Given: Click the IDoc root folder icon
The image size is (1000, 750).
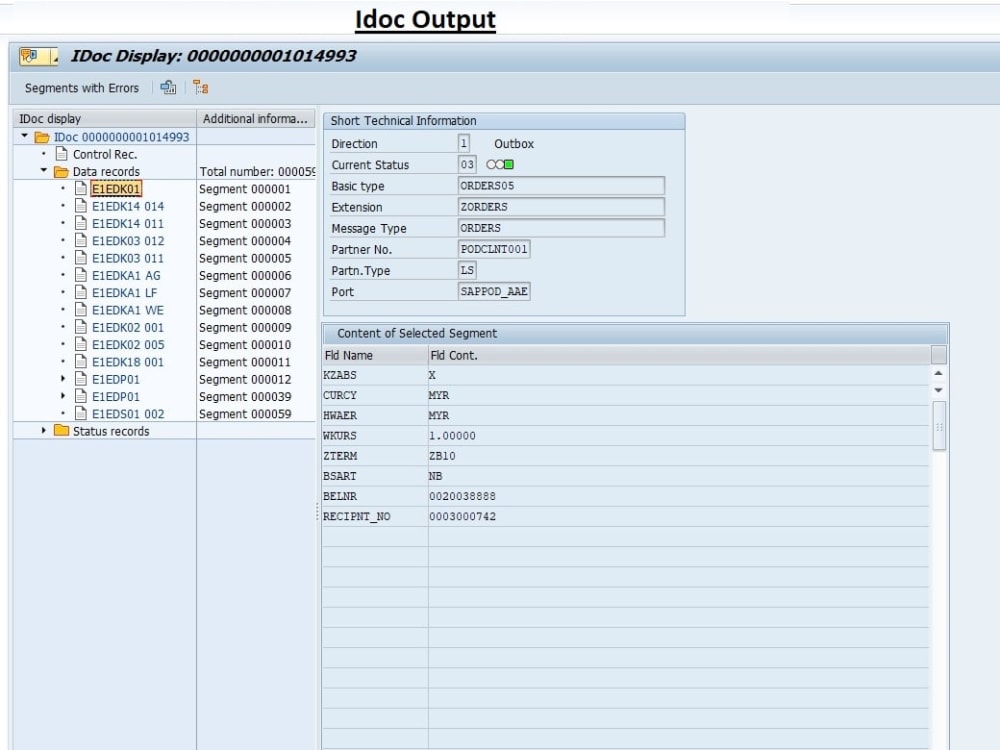Looking at the screenshot, I should click(44, 137).
